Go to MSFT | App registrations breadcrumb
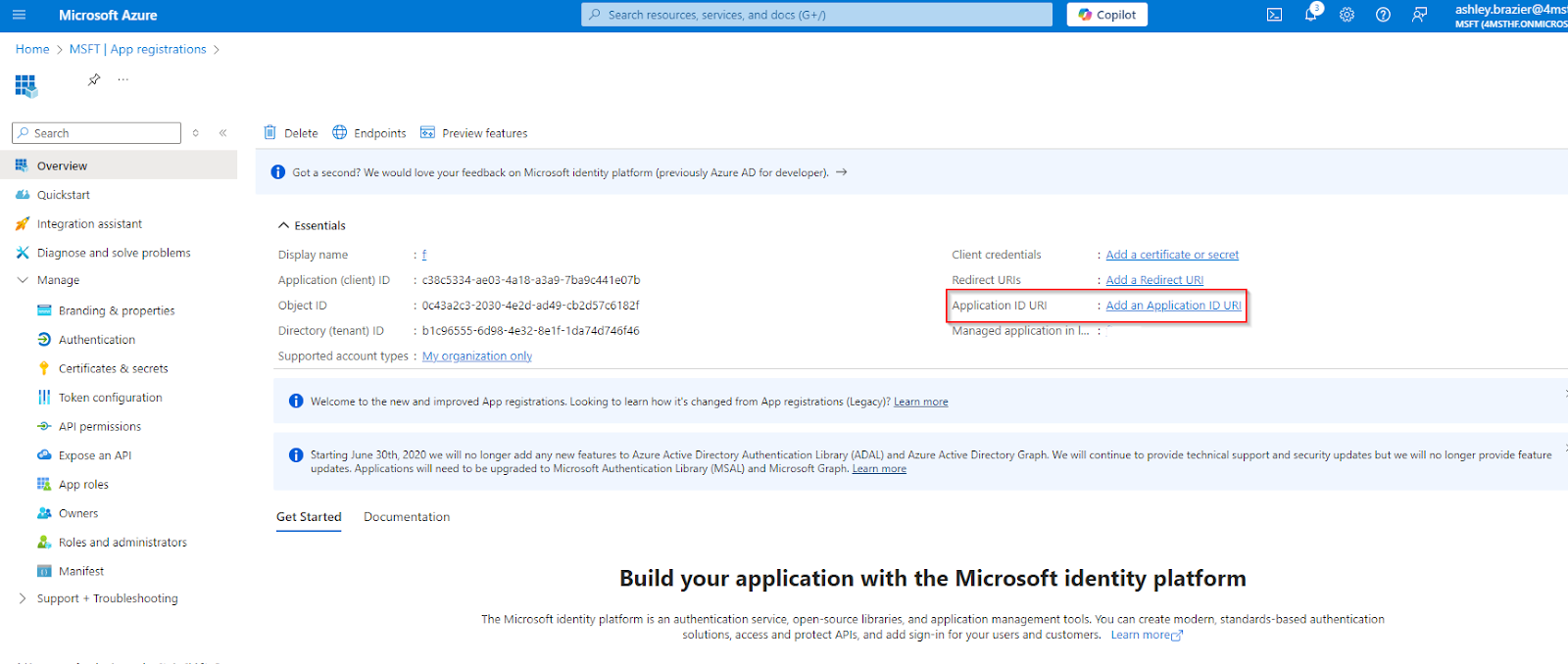Screen dimensions: 1568x664 138,49
